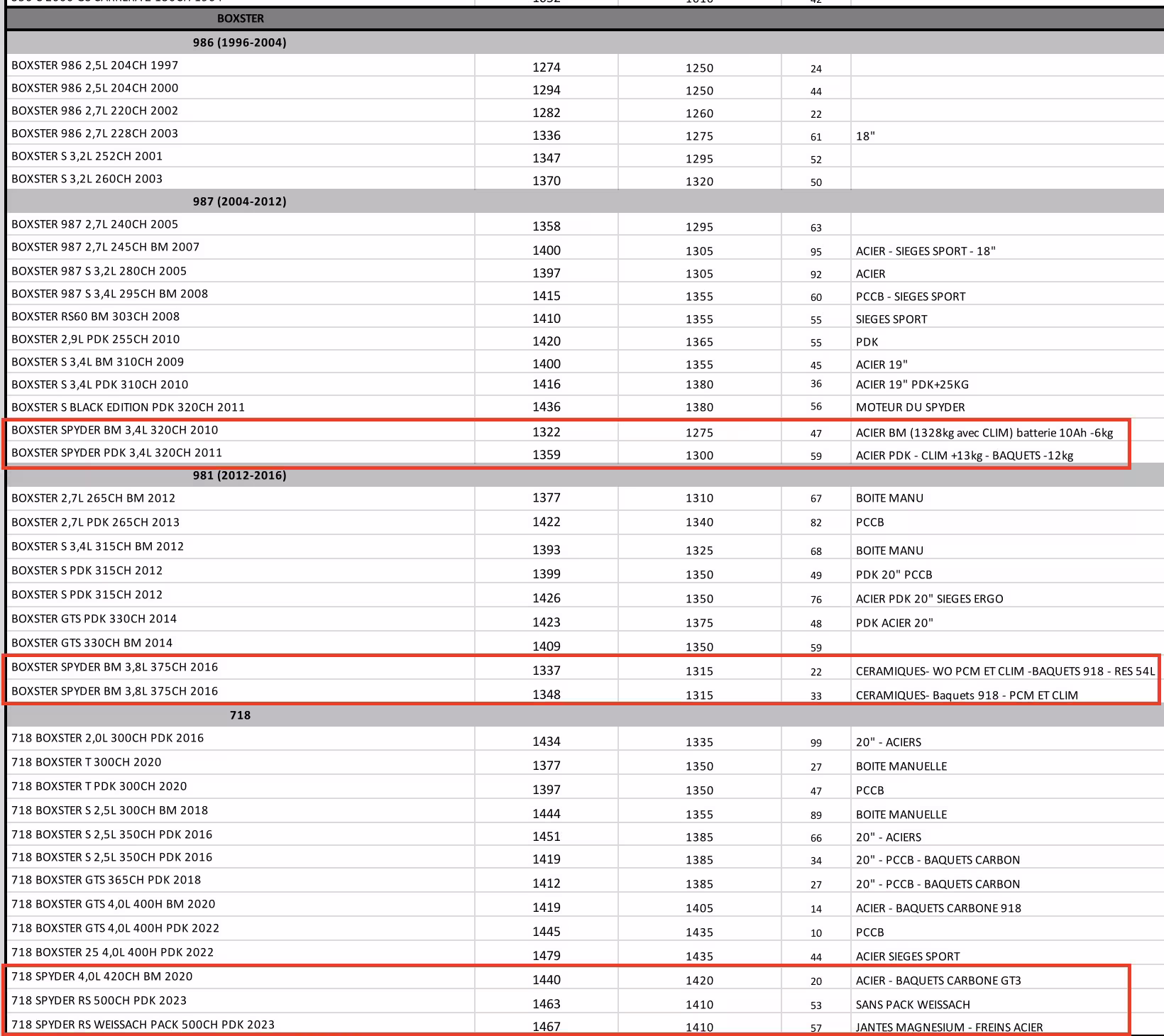This screenshot has height=1036, width=1164.
Task: Select BOXSTER S 3,4L BM 310CH 2009 cell
Action: click(x=240, y=362)
